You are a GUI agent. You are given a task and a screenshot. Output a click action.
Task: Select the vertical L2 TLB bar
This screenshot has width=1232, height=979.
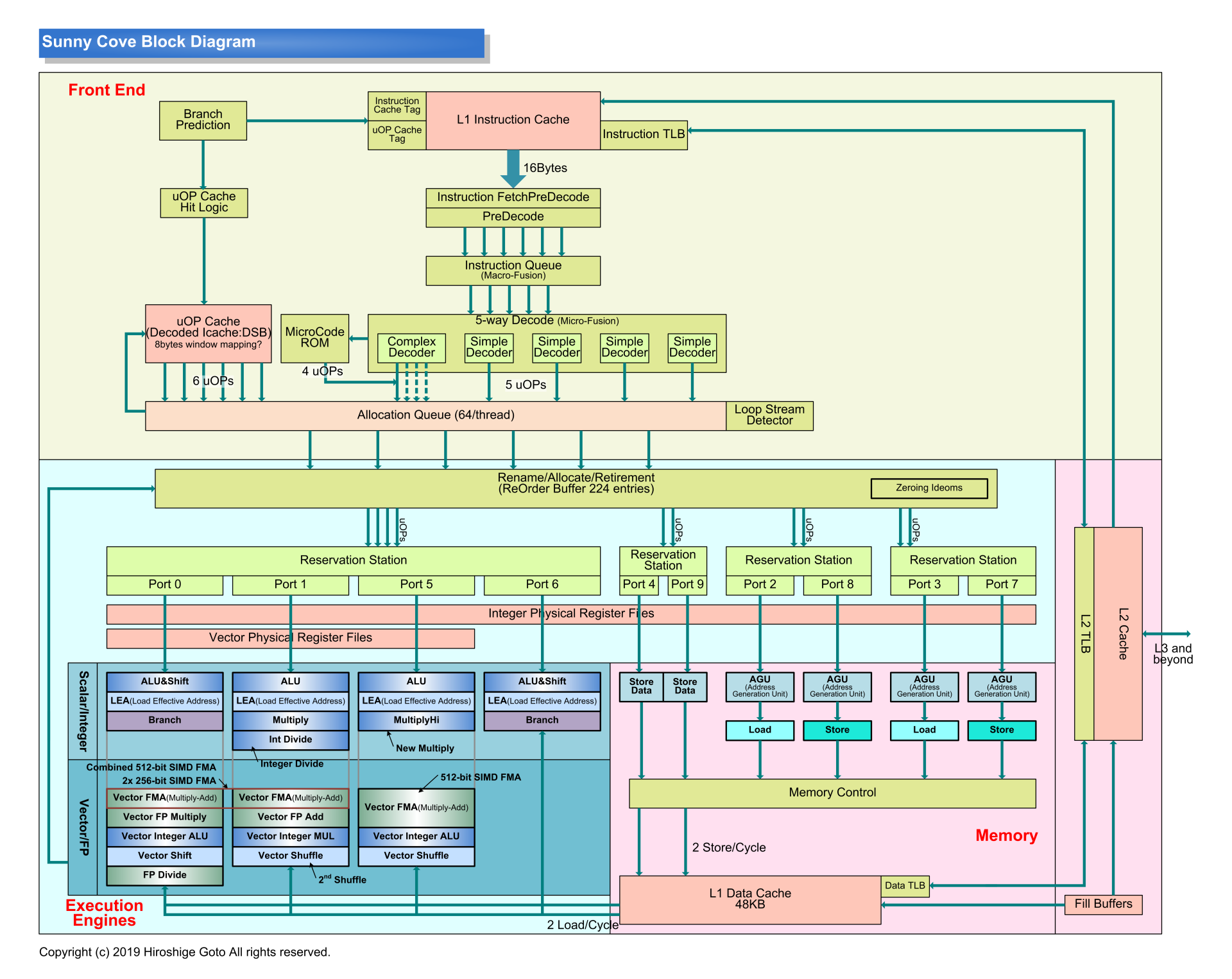(x=1084, y=634)
